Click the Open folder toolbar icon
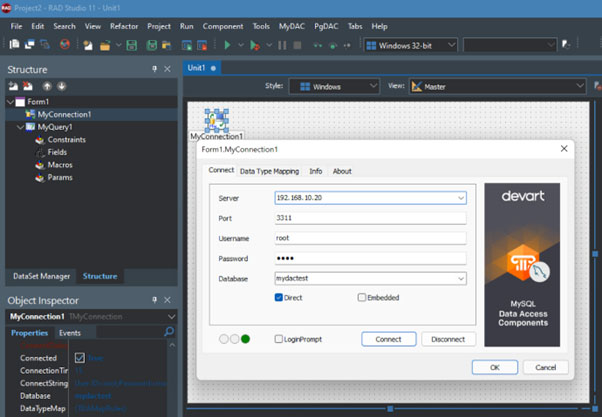The width and height of the screenshot is (602, 417). point(105,45)
